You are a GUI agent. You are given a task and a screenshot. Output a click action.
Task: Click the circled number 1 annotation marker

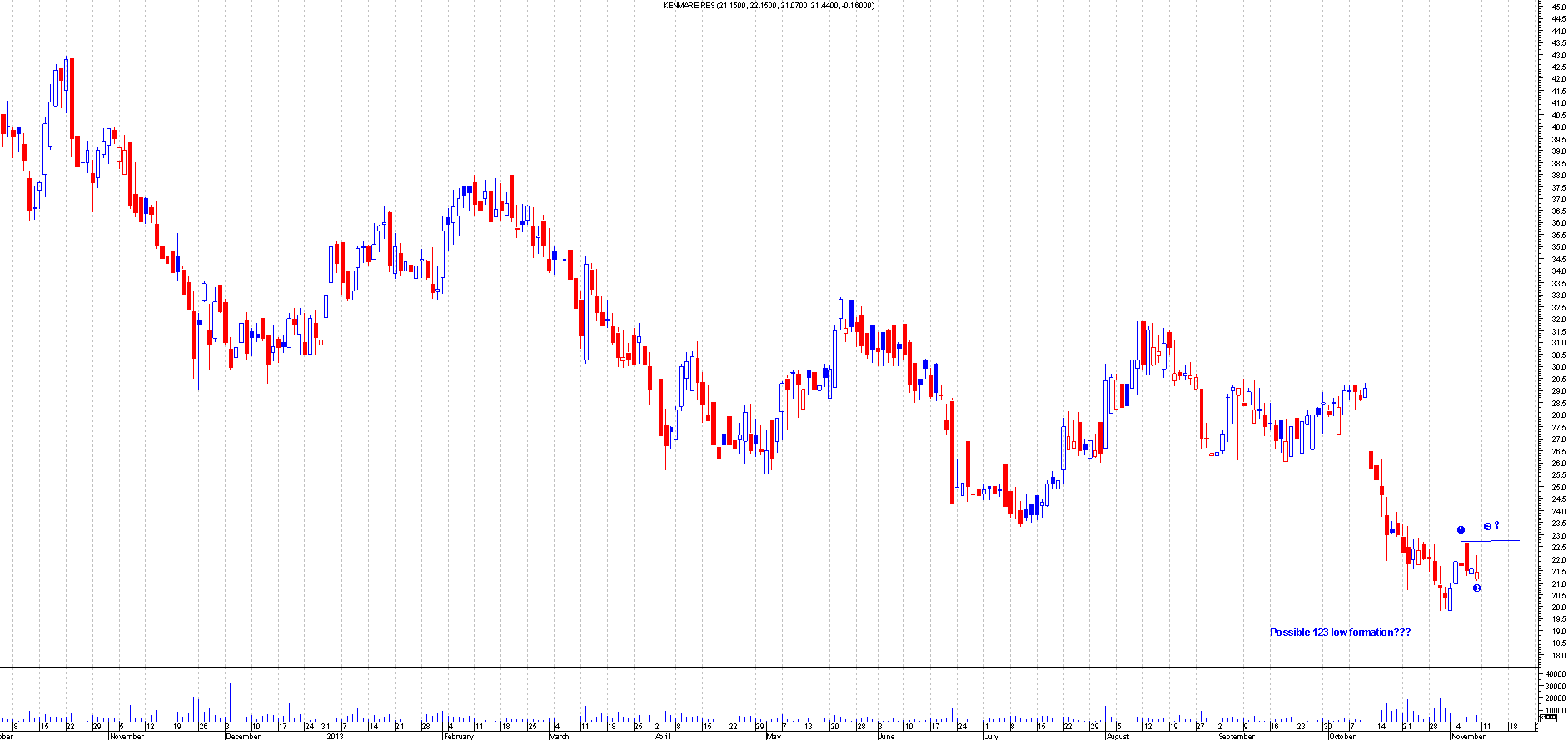click(1461, 530)
